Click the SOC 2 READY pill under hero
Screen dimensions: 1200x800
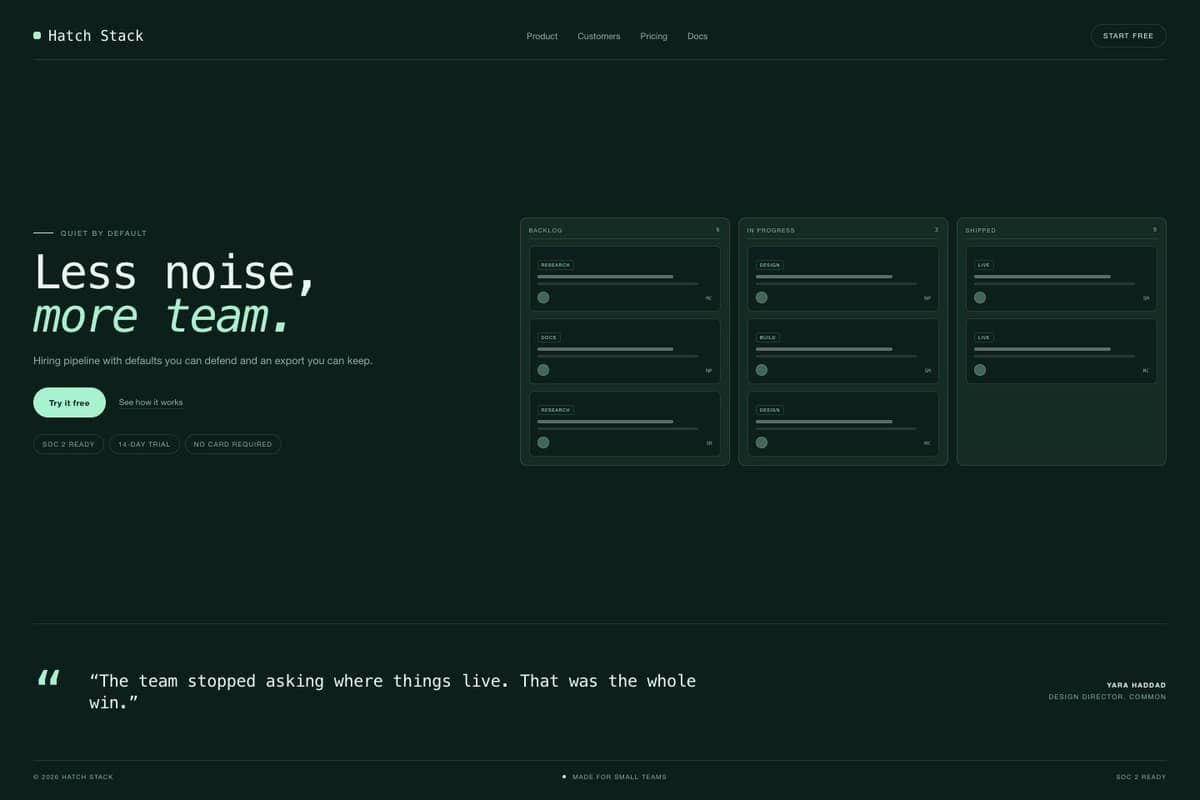68,444
